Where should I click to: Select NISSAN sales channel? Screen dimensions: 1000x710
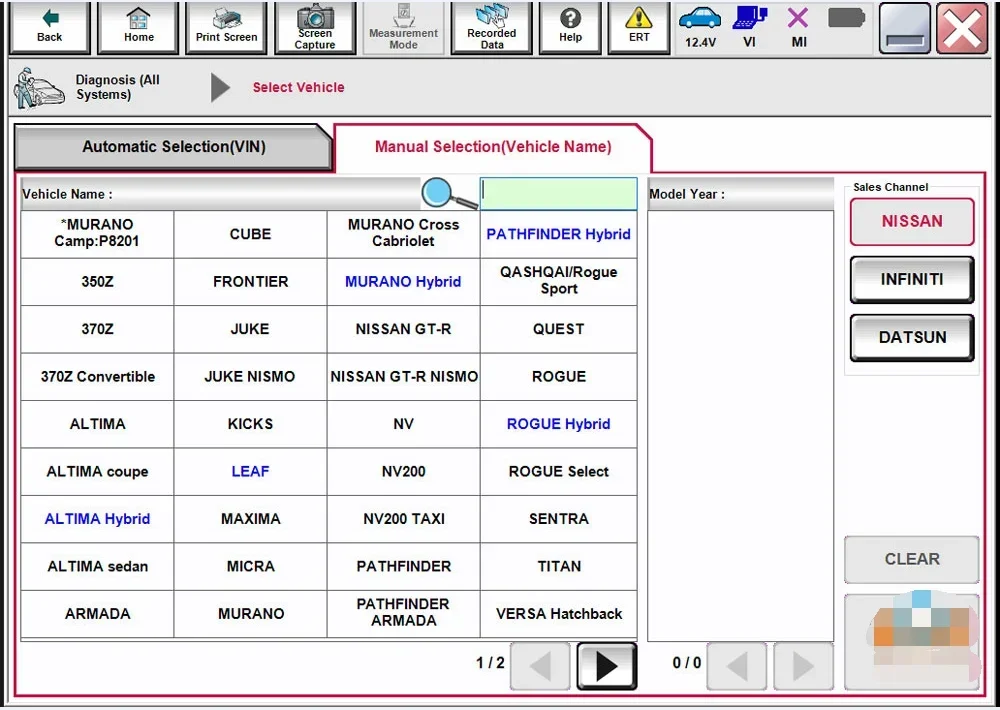point(911,222)
